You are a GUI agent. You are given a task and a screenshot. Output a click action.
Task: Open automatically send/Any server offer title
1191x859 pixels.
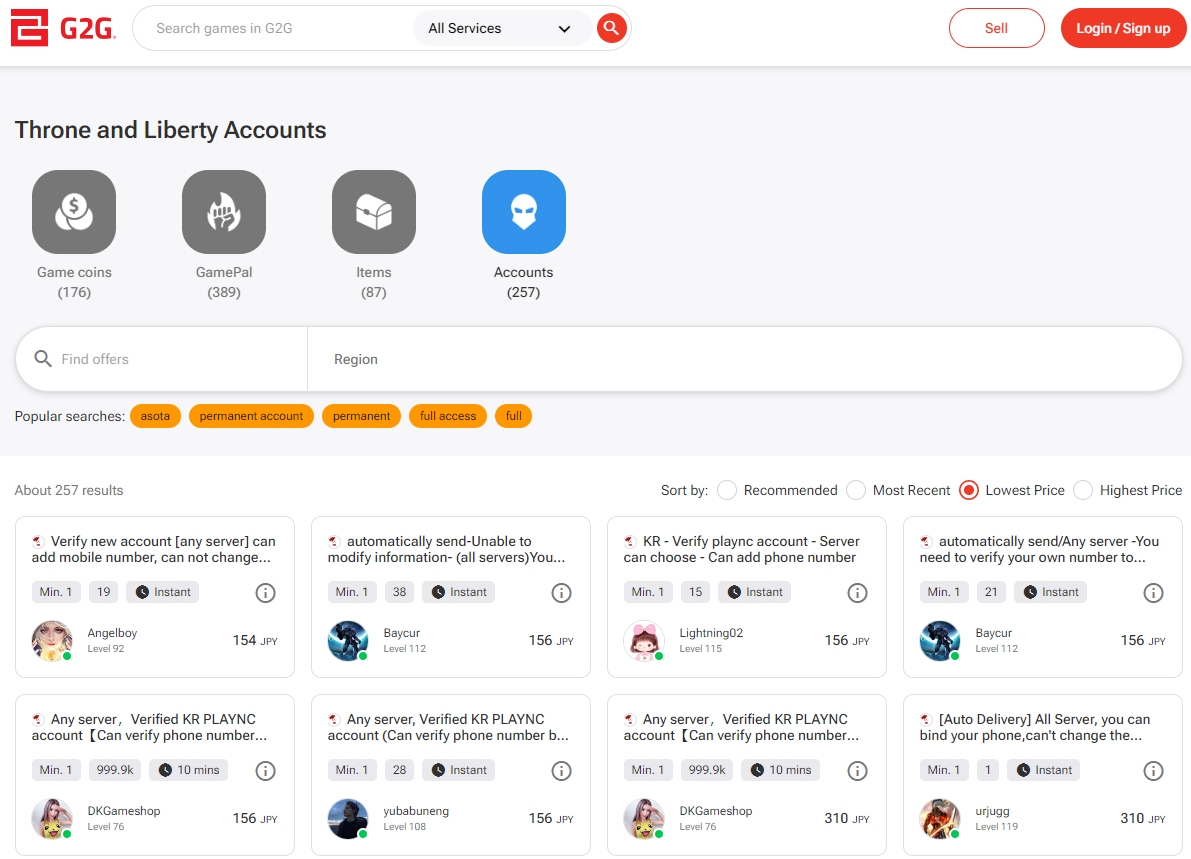pyautogui.click(x=1039, y=549)
